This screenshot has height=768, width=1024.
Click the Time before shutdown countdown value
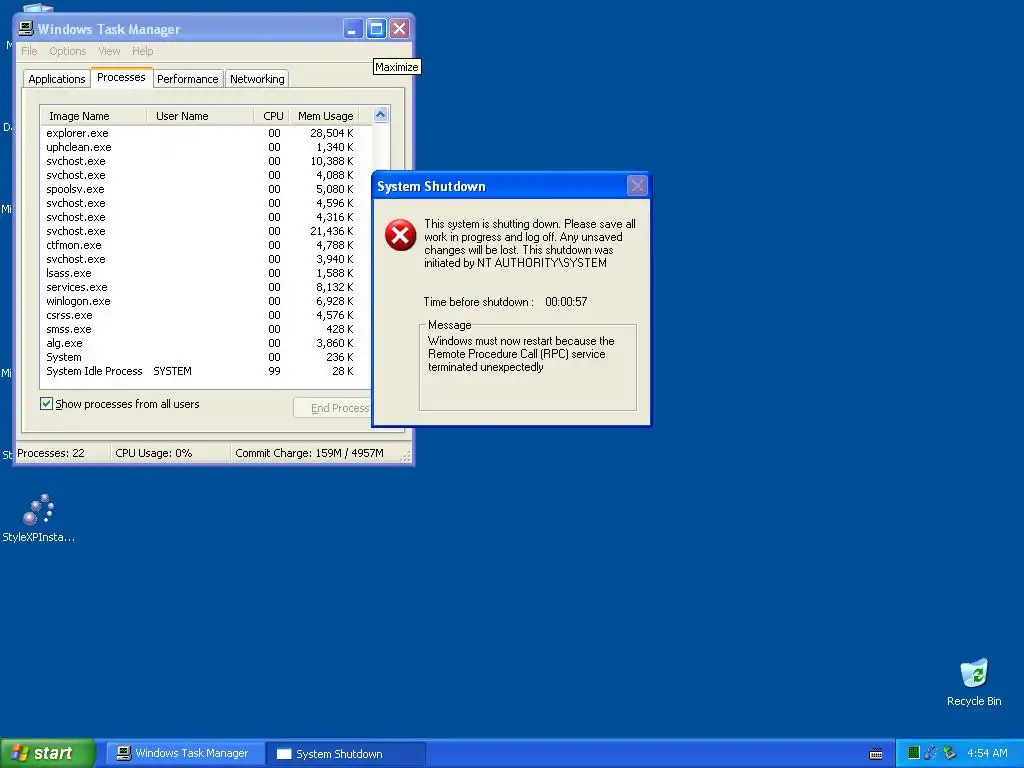coord(566,302)
